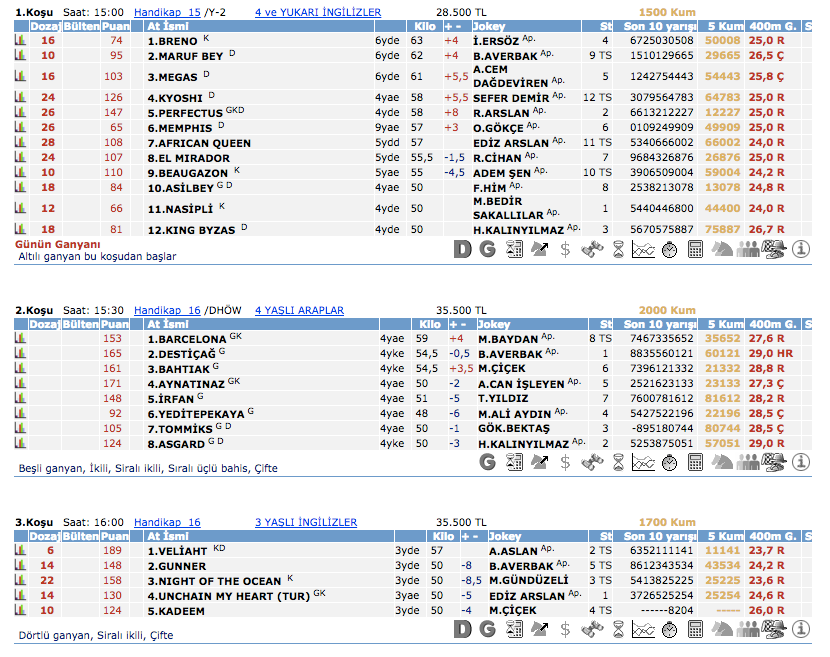The width and height of the screenshot is (830, 657).
Task: Click the G icon in race 2 toolbar
Action: [487, 461]
